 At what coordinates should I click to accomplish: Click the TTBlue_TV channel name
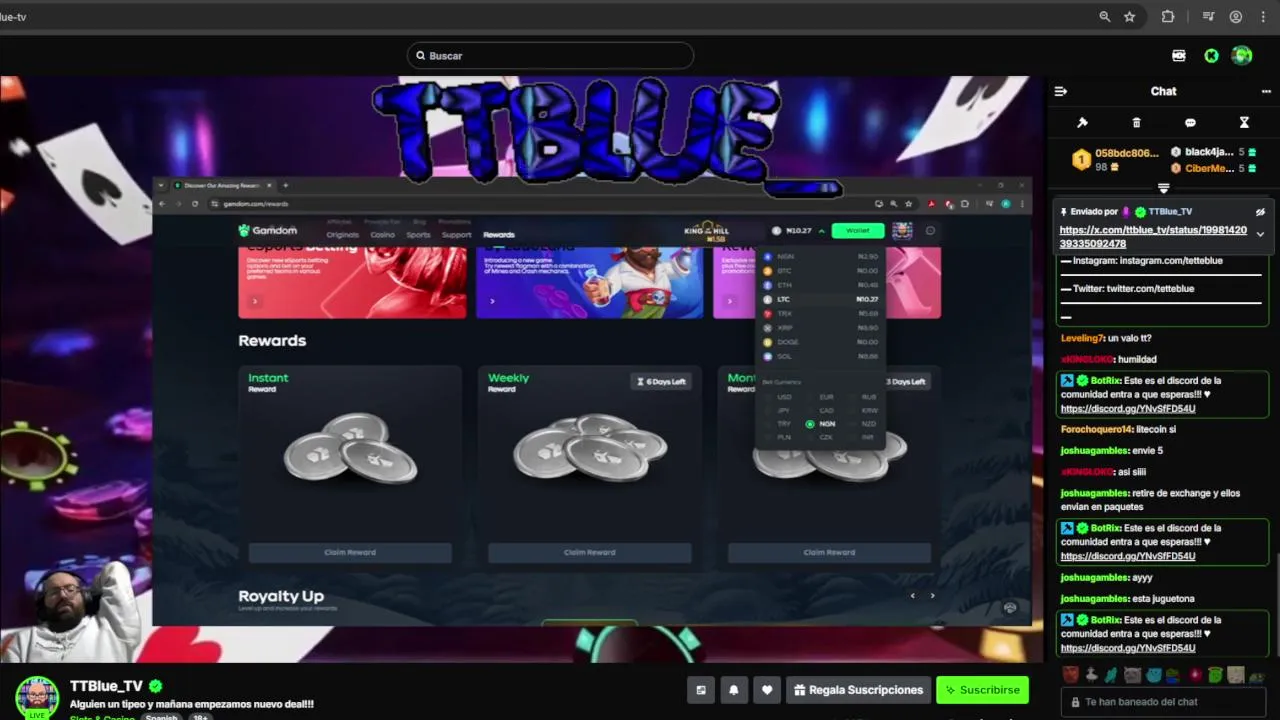tap(106, 686)
